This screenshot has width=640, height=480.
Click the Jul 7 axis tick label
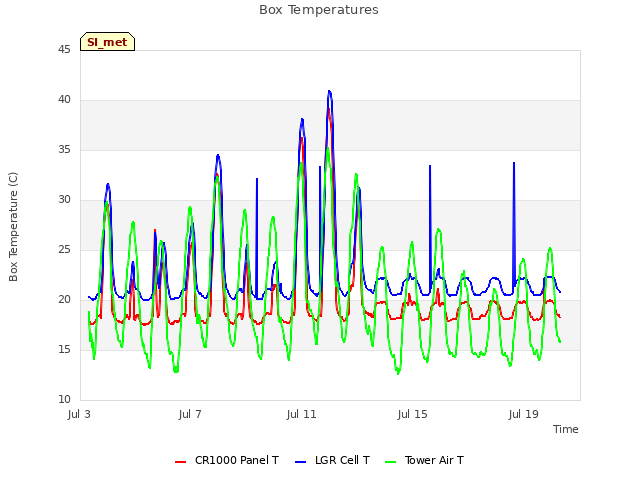[x=190, y=414]
